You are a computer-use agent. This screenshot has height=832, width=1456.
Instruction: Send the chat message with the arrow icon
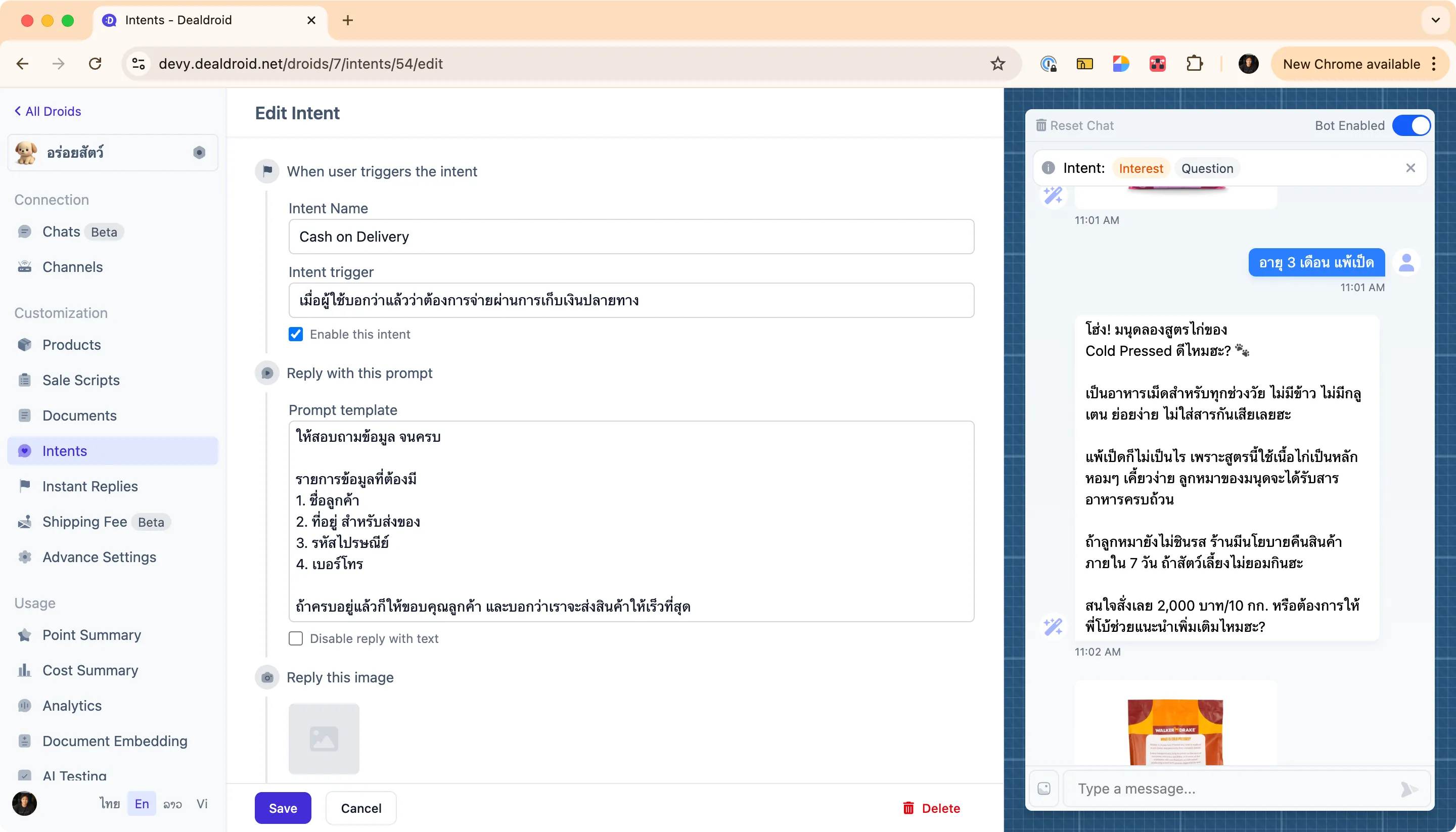1407,789
